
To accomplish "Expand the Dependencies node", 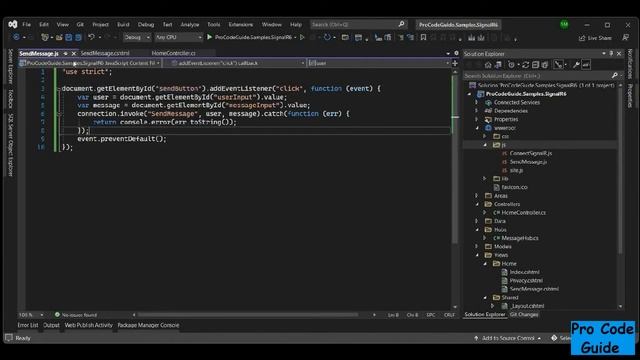I will (477, 111).
